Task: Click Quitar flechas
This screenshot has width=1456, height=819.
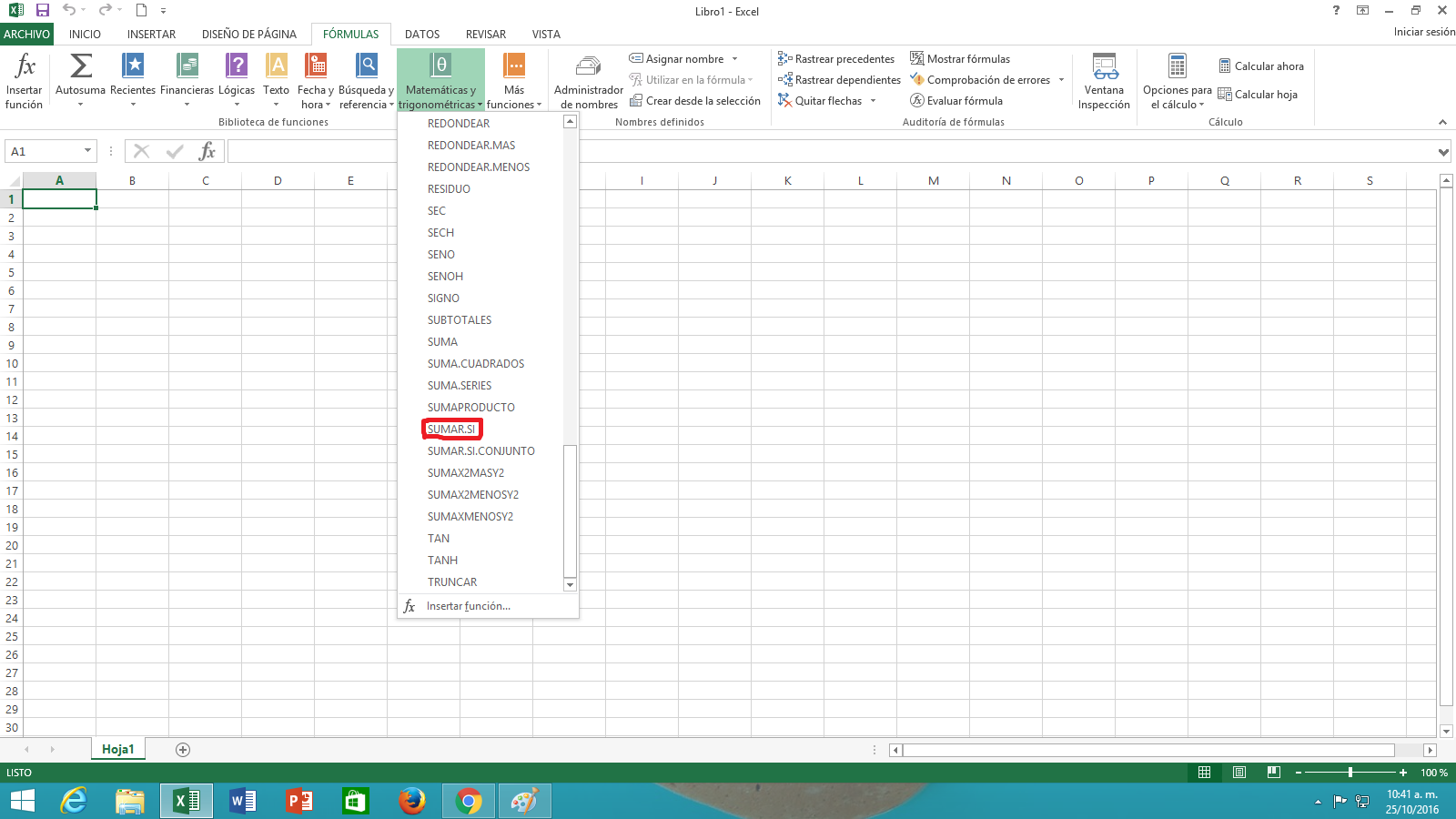Action: (x=820, y=101)
